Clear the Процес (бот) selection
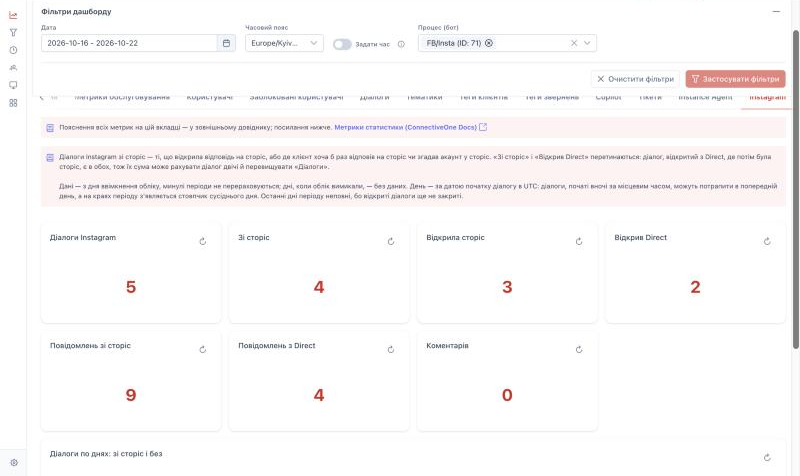The width and height of the screenshot is (800, 476). [x=574, y=43]
